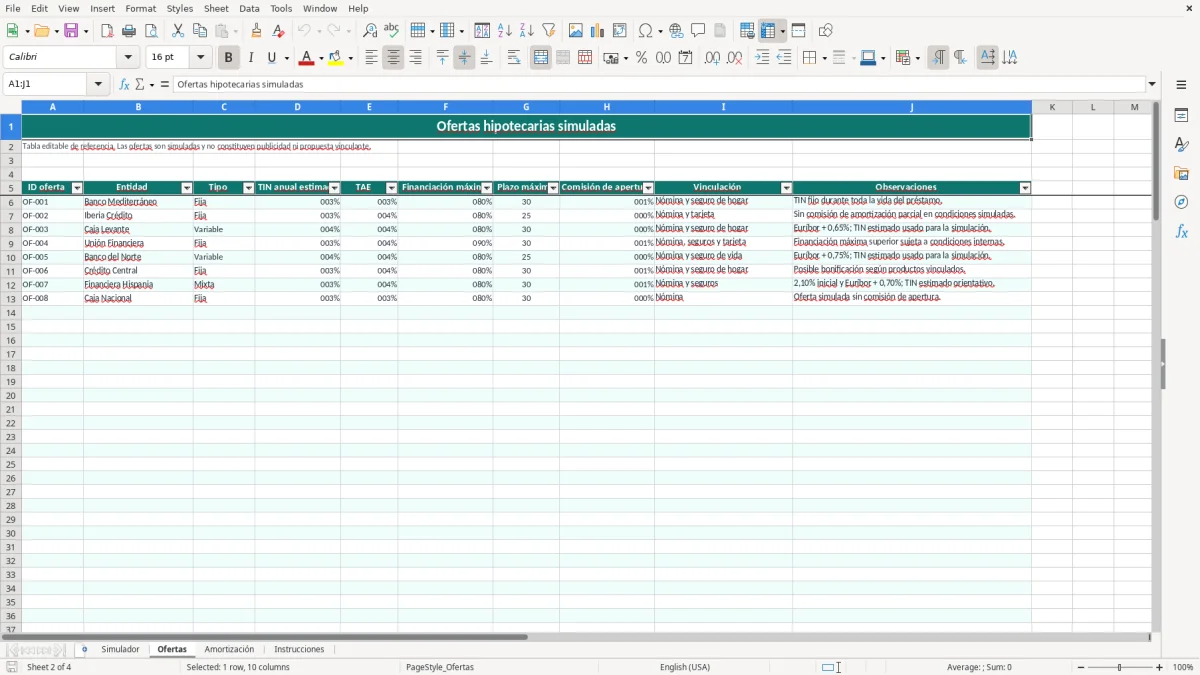Open the Vinculación column filter dropdown
The image size is (1200, 675).
(786, 188)
